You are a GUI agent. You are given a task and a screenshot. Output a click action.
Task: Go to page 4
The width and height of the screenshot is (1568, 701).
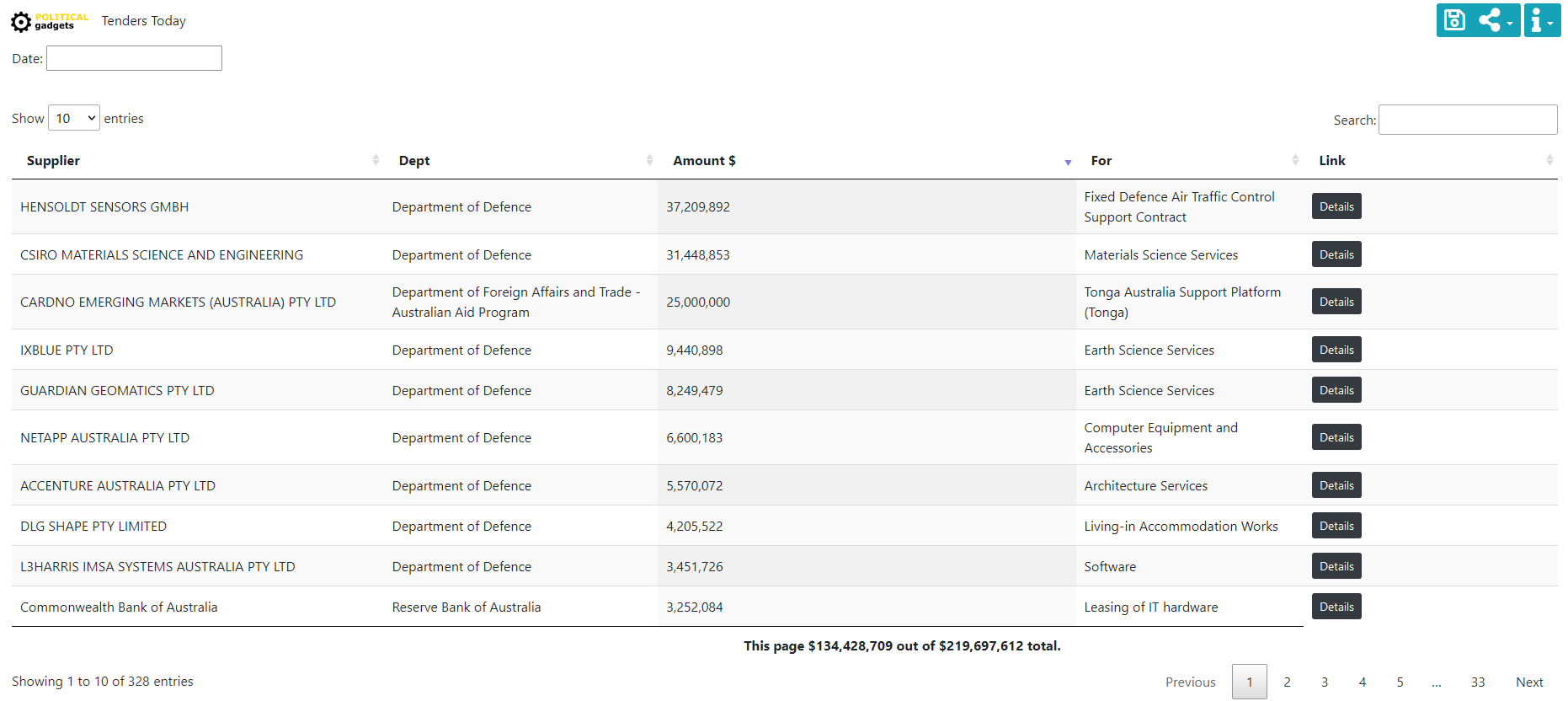[1363, 682]
